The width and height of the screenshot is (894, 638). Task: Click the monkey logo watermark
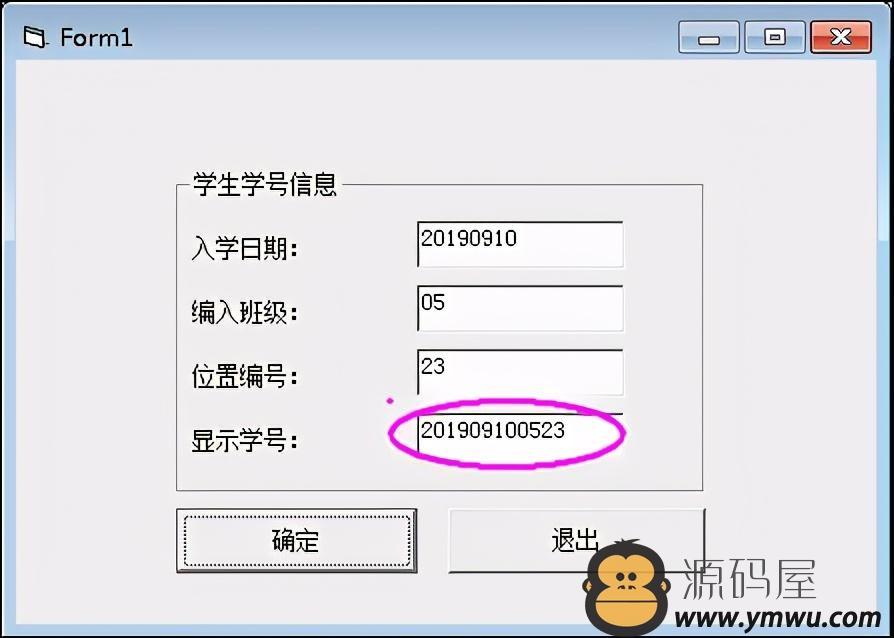[x=626, y=588]
